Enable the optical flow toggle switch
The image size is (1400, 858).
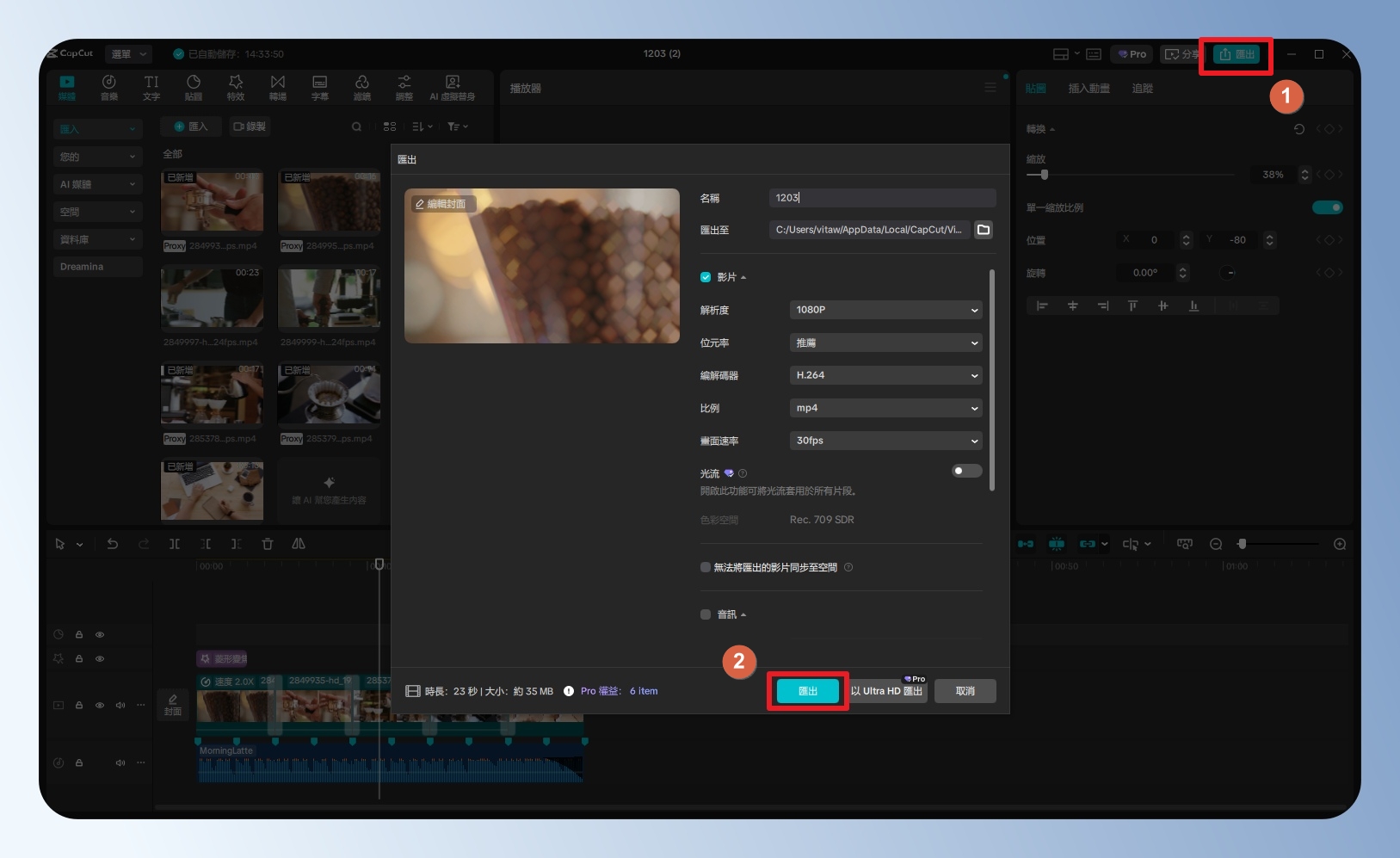[966, 471]
